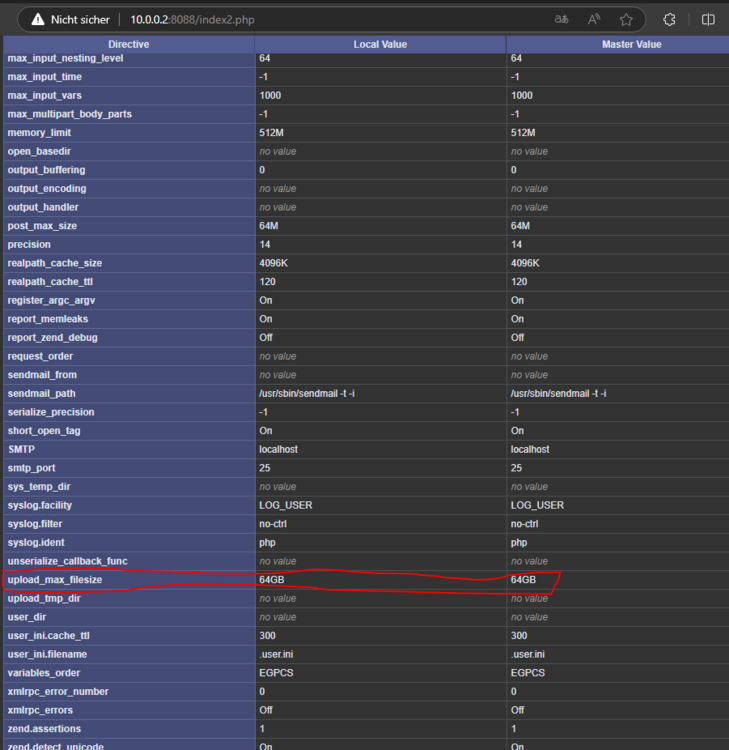This screenshot has height=750, width=729.
Task: Select the open_basedir directive
Action: 39,151
